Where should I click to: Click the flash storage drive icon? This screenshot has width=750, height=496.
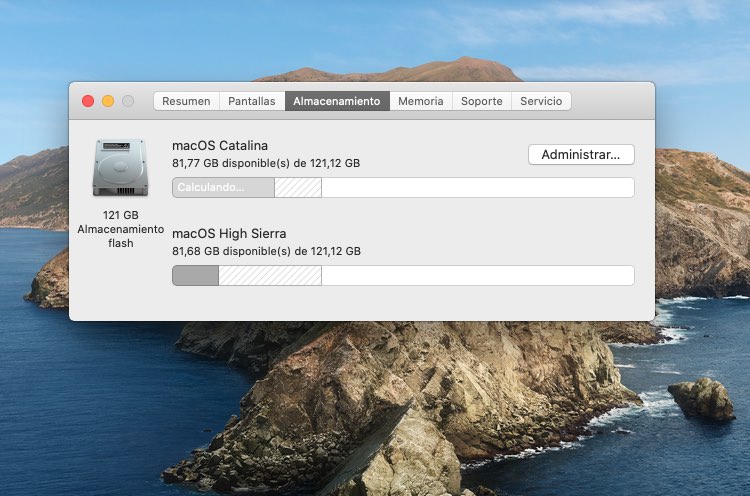(x=120, y=167)
